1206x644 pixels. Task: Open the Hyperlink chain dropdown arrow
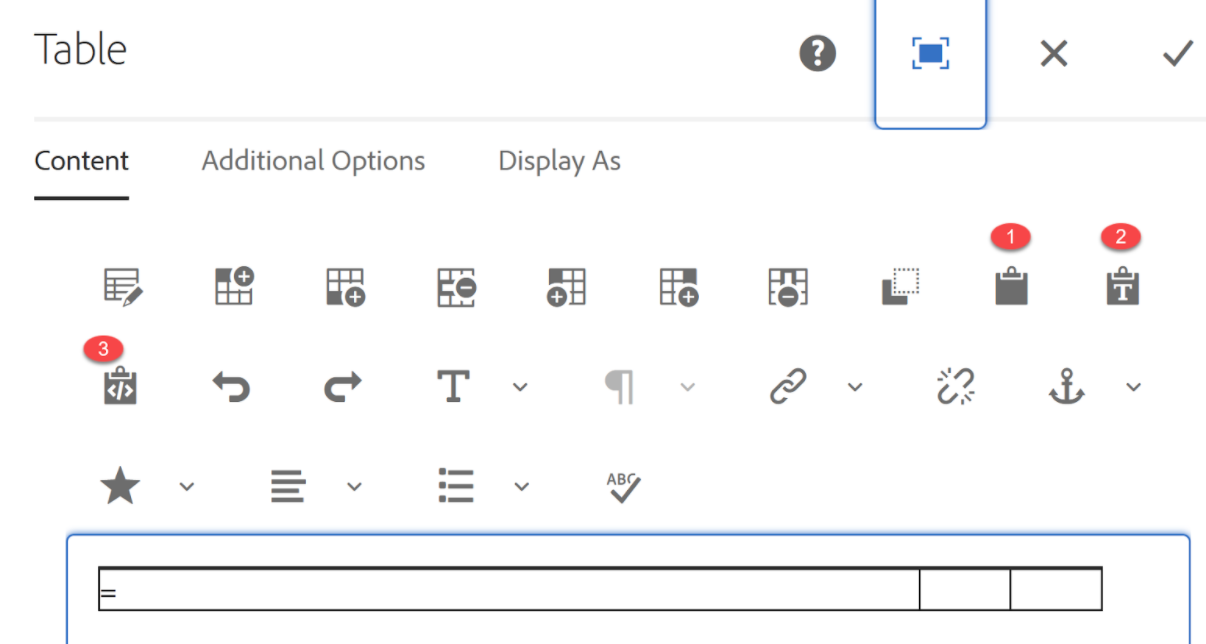[855, 387]
